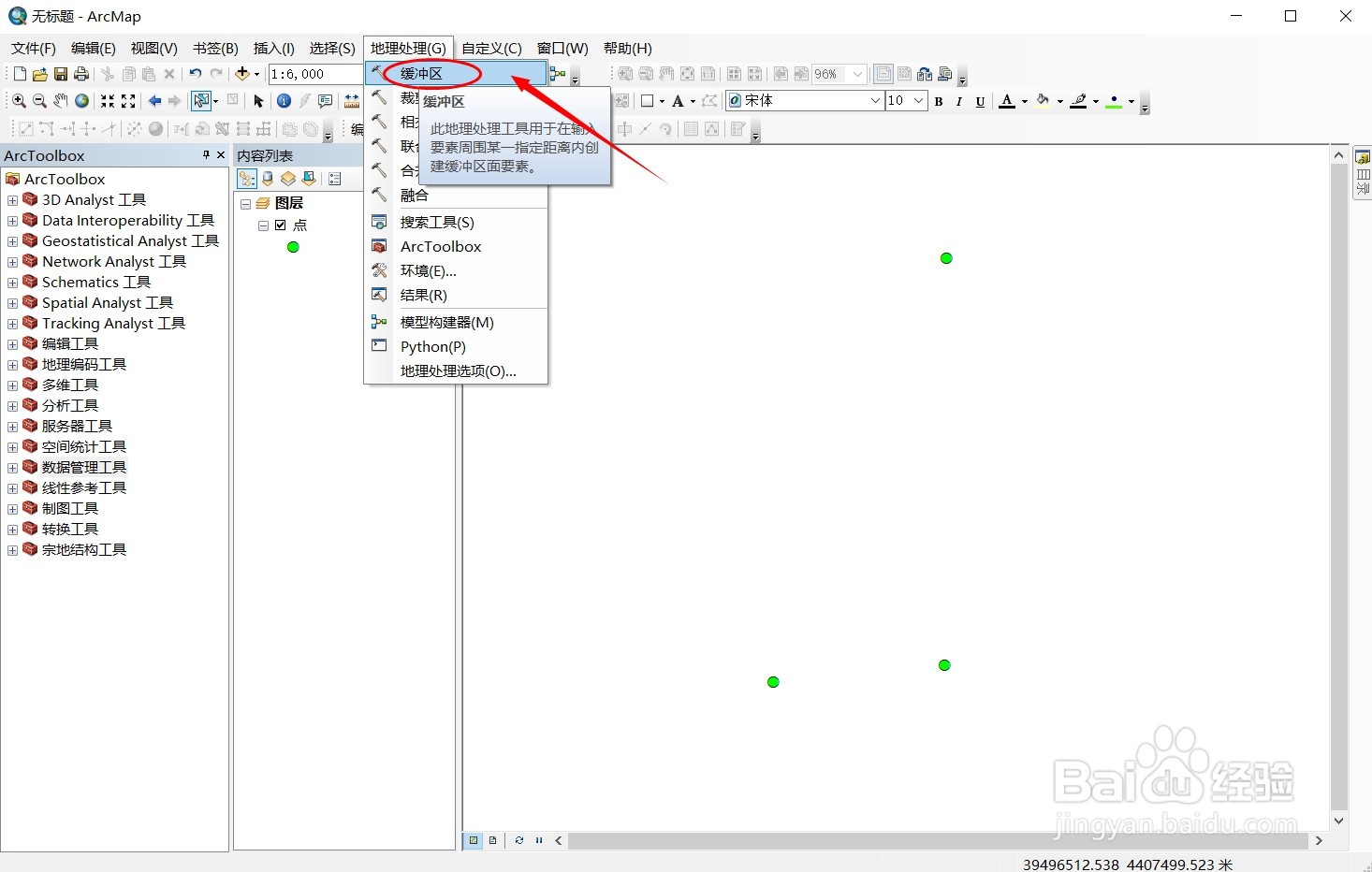
Task: Switch to layout view icon
Action: pyautogui.click(x=493, y=840)
